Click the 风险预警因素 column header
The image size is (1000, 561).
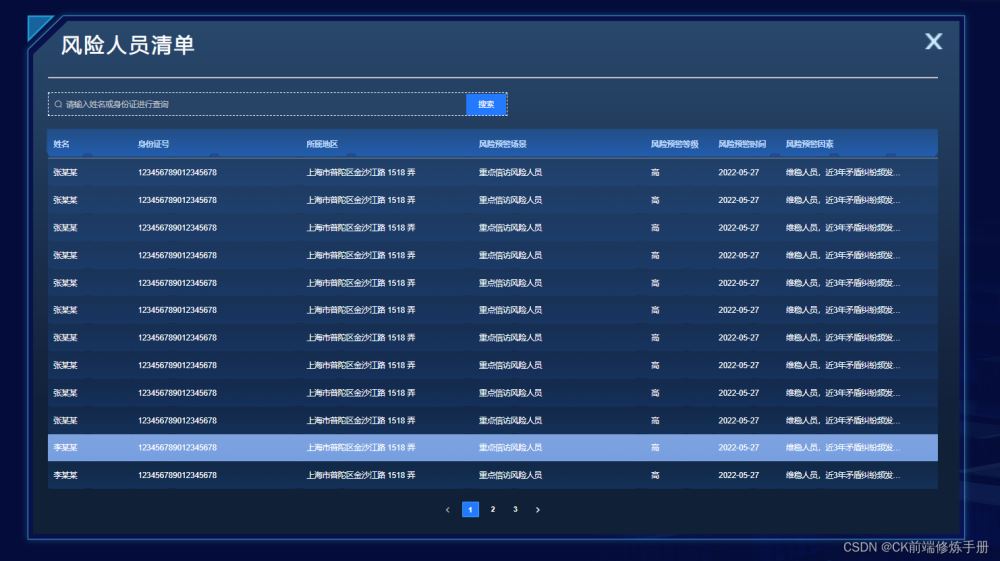tap(810, 144)
